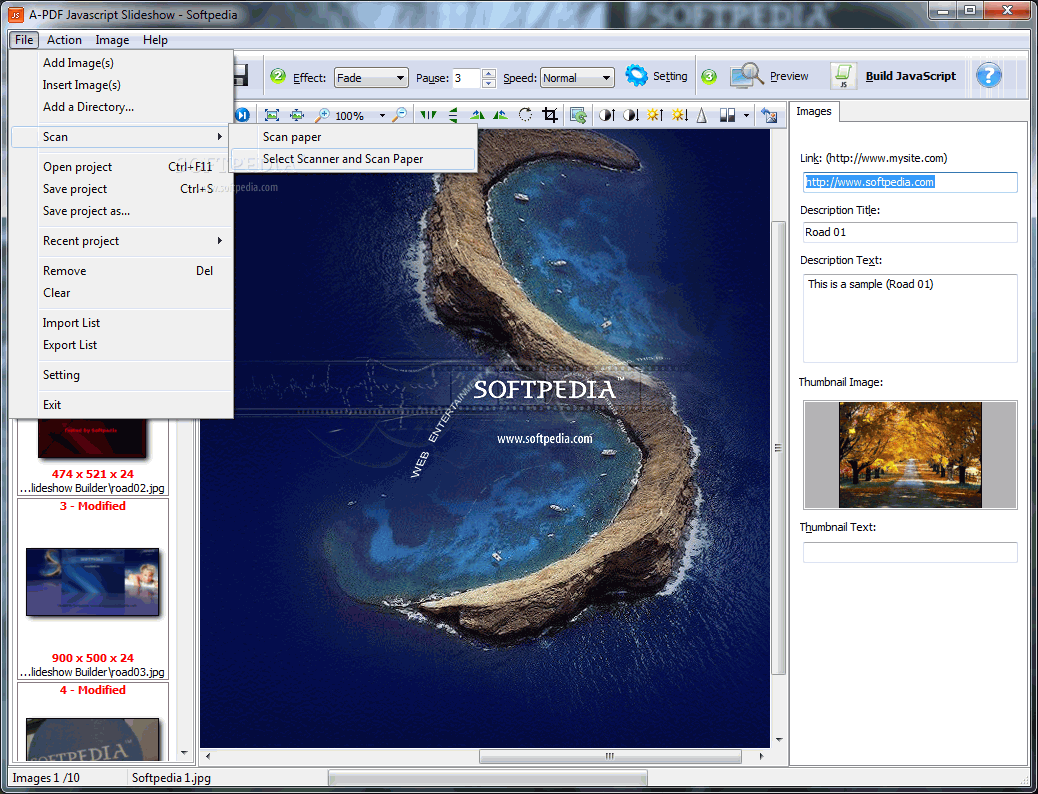Click the free rotate circular arrow icon
Image resolution: width=1038 pixels, height=794 pixels.
tap(525, 115)
